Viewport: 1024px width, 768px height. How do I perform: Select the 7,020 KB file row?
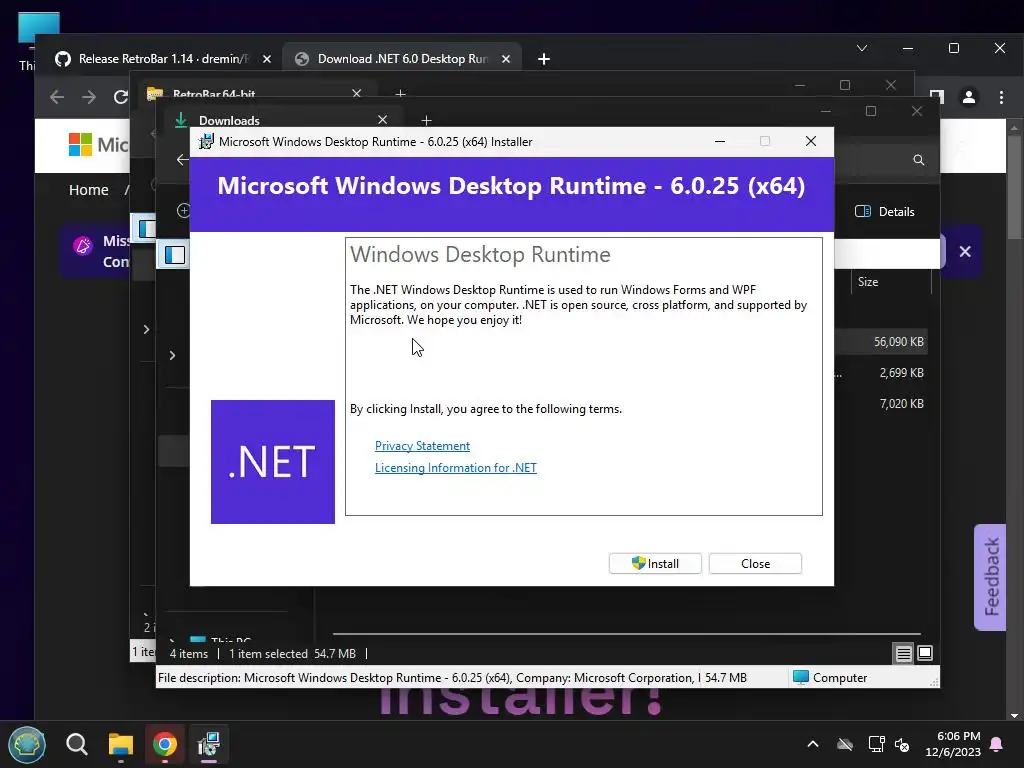click(x=881, y=404)
